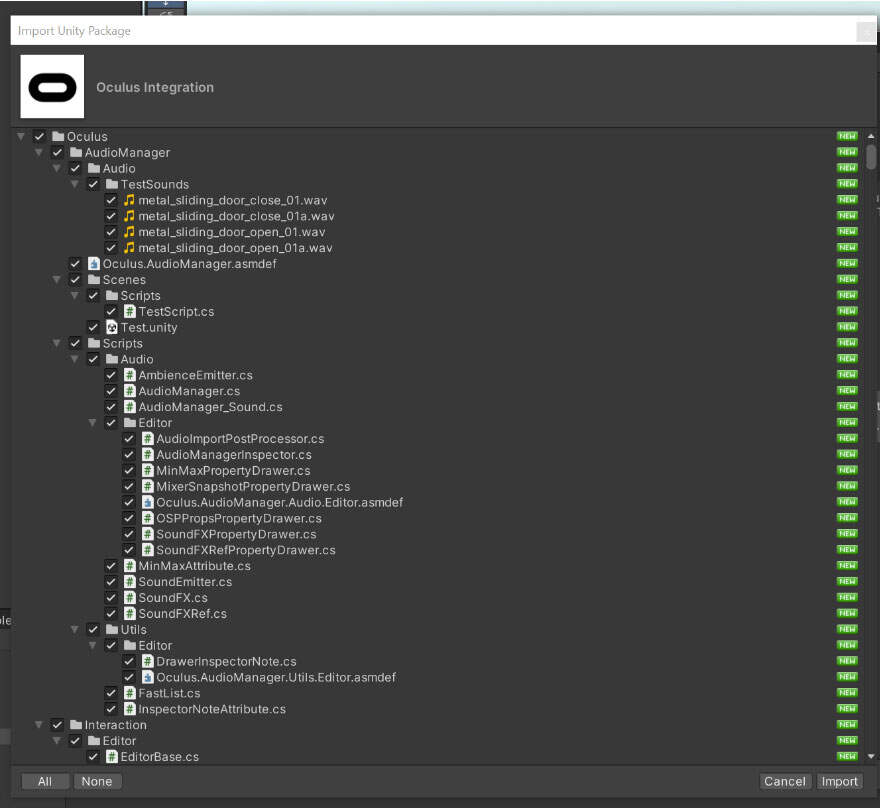Image resolution: width=880 pixels, height=808 pixels.
Task: Click the TestSounds folder icon
Action: point(111,184)
